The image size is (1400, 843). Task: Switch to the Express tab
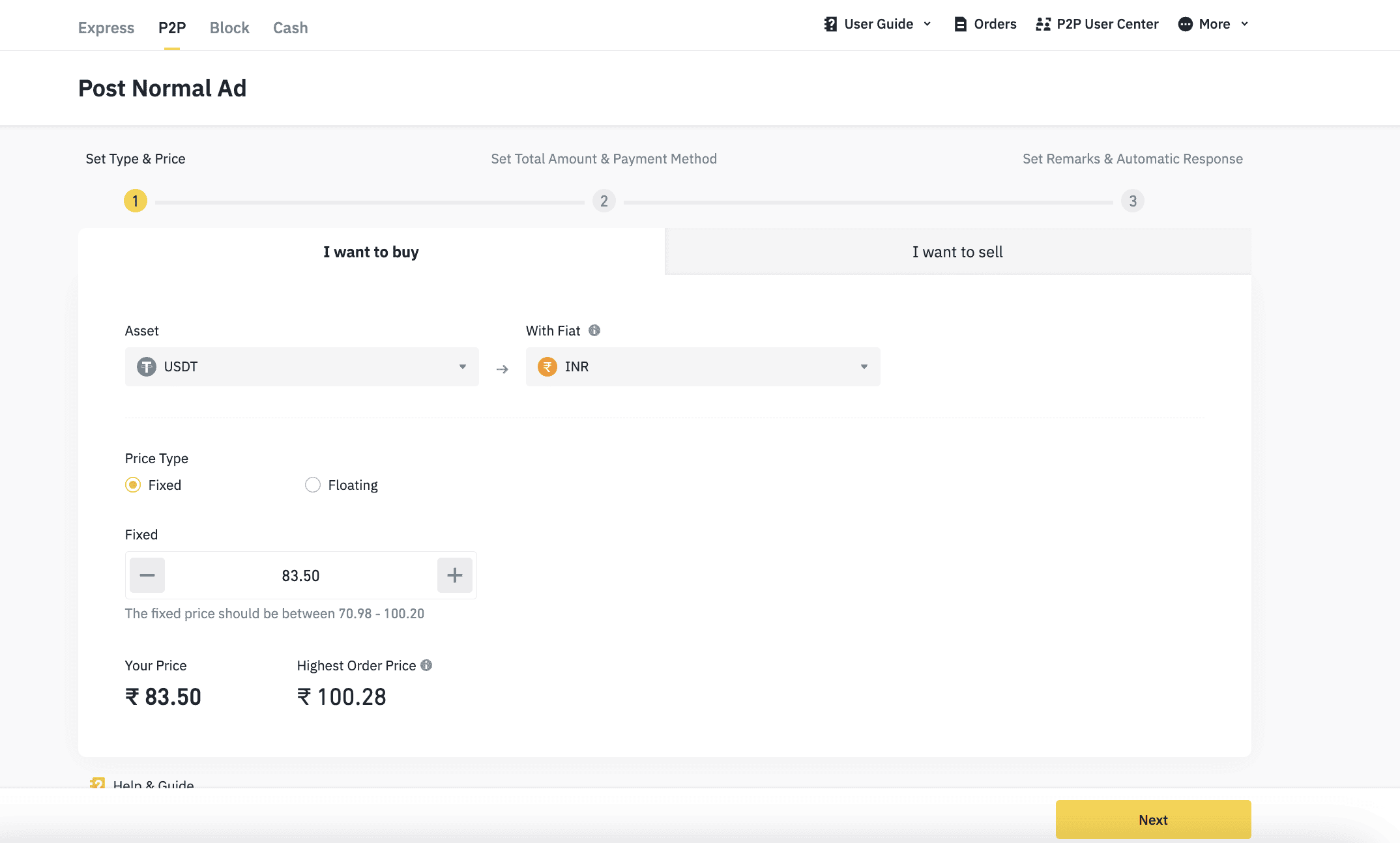(x=106, y=28)
